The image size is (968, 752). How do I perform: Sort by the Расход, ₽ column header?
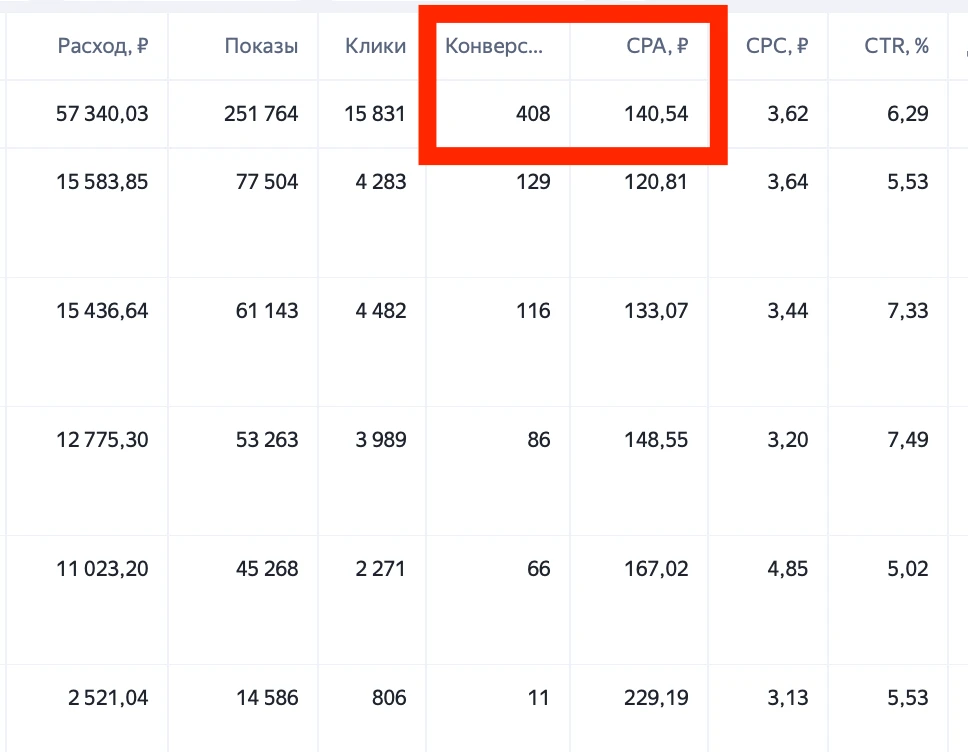[102, 46]
